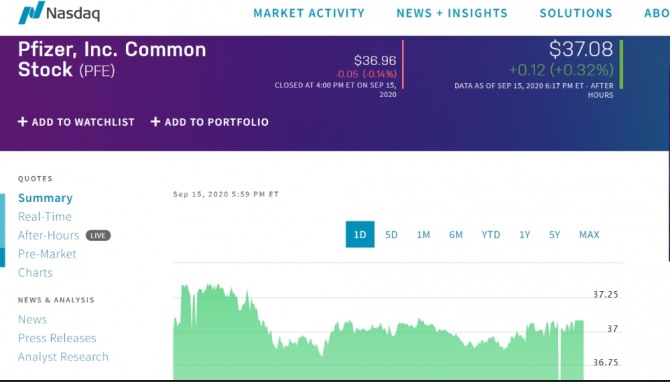Open the Real-Time quotes link
Screen dimensions: 670x382
tap(45, 217)
